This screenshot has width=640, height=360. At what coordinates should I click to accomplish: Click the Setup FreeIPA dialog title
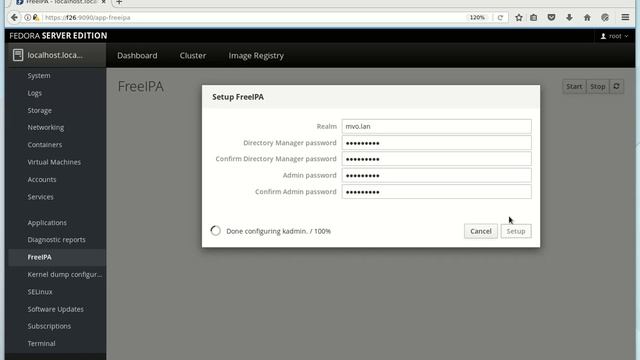tap(238, 97)
